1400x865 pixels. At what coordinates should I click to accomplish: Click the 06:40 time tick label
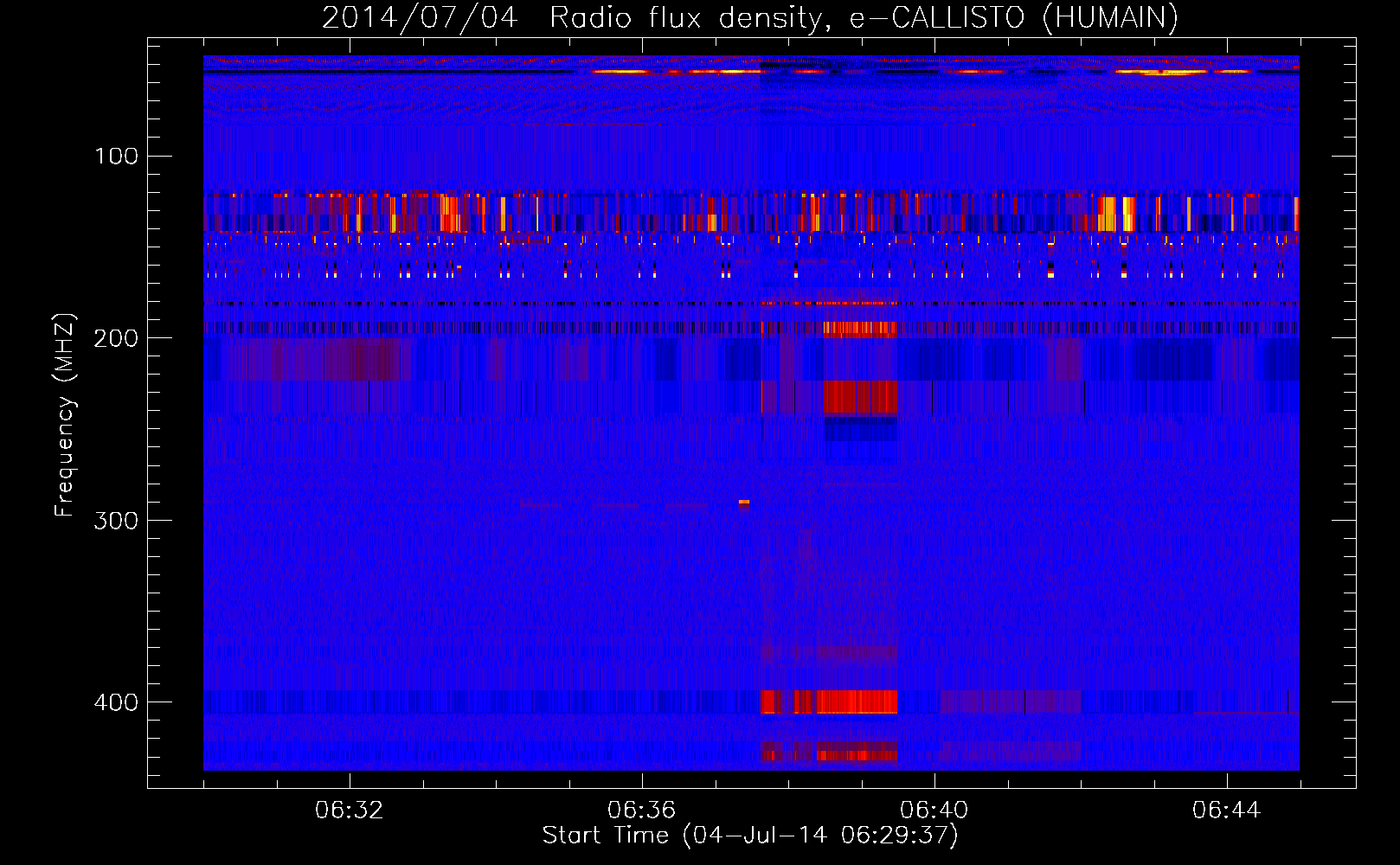coord(934,811)
